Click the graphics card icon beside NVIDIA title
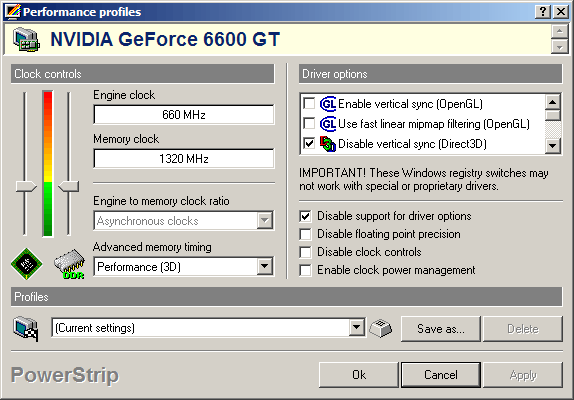 click(x=26, y=39)
